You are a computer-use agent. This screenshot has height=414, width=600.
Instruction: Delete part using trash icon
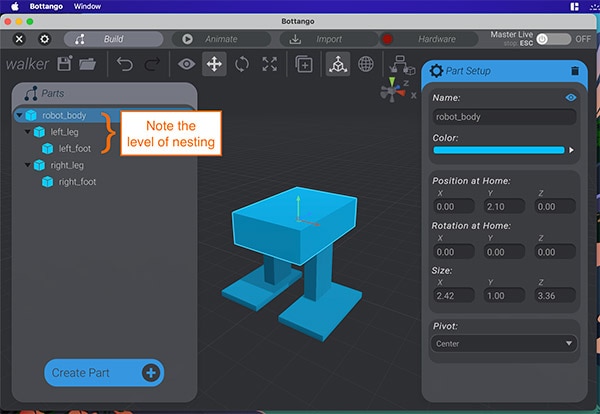(574, 71)
